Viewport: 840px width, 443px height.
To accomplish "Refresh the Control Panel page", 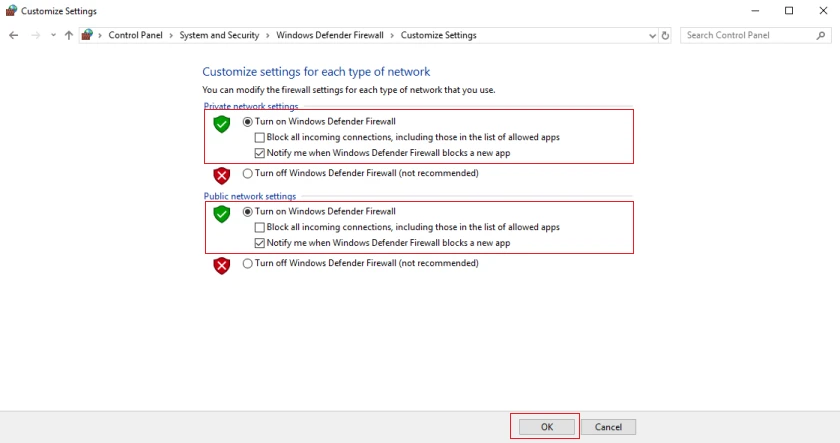I will pyautogui.click(x=665, y=36).
